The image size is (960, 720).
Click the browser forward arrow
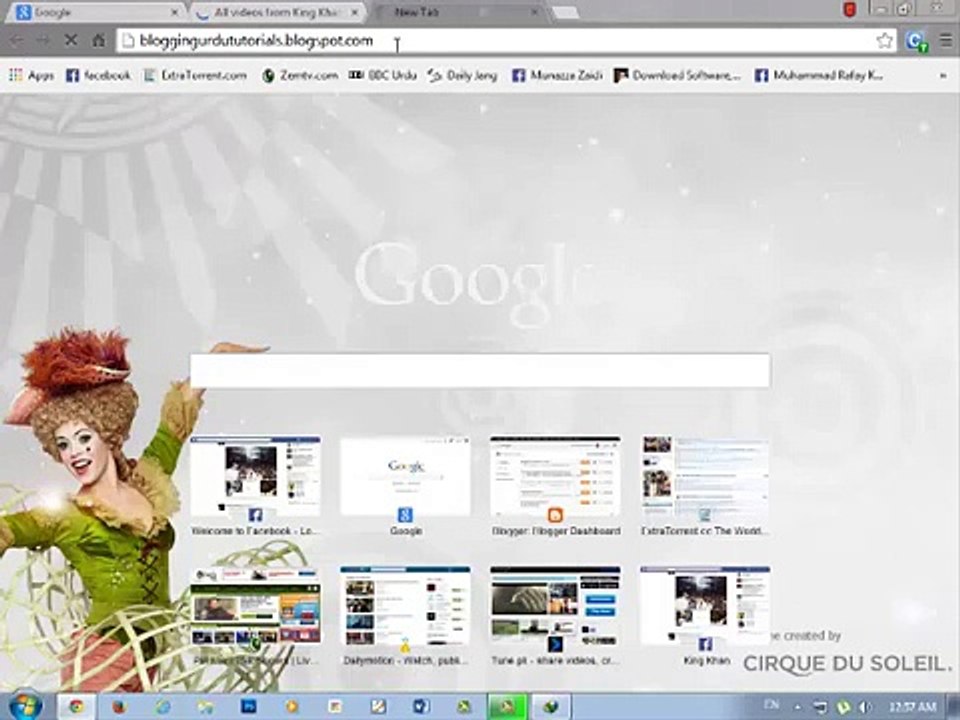pos(43,40)
